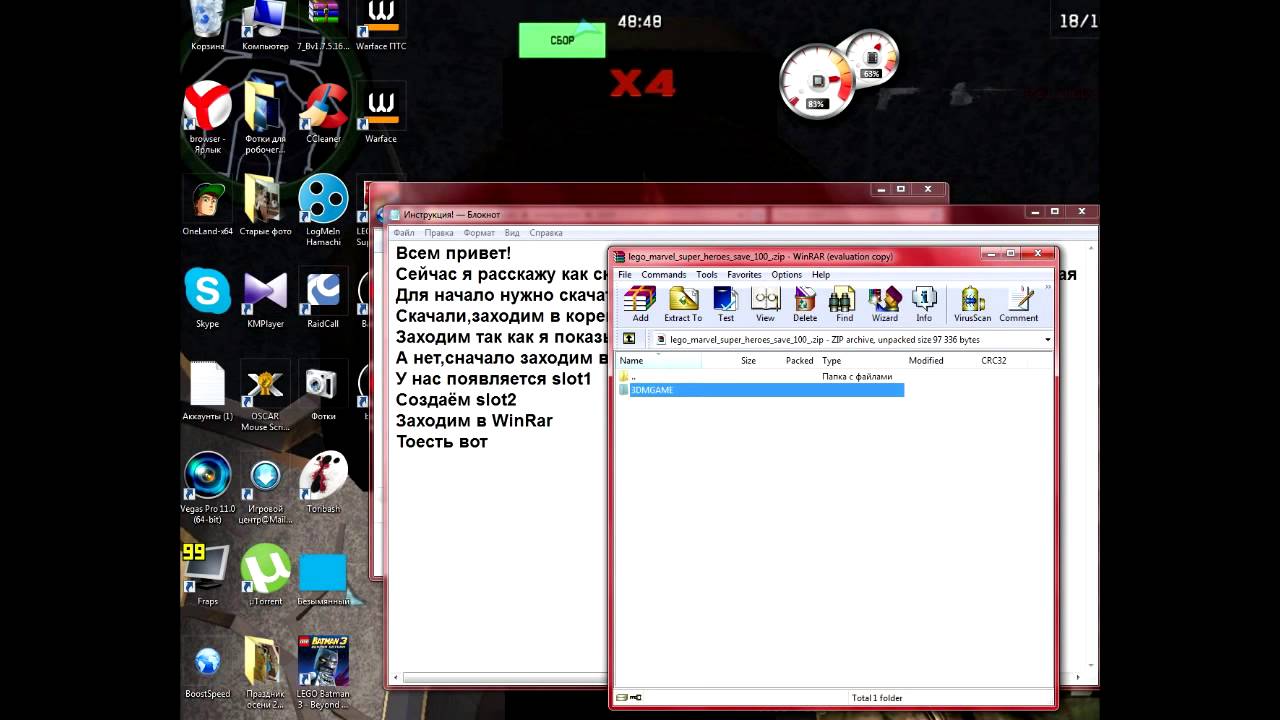Image resolution: width=1280 pixels, height=720 pixels.
Task: Click the Add button in WinRAR toolbar
Action: coord(640,304)
